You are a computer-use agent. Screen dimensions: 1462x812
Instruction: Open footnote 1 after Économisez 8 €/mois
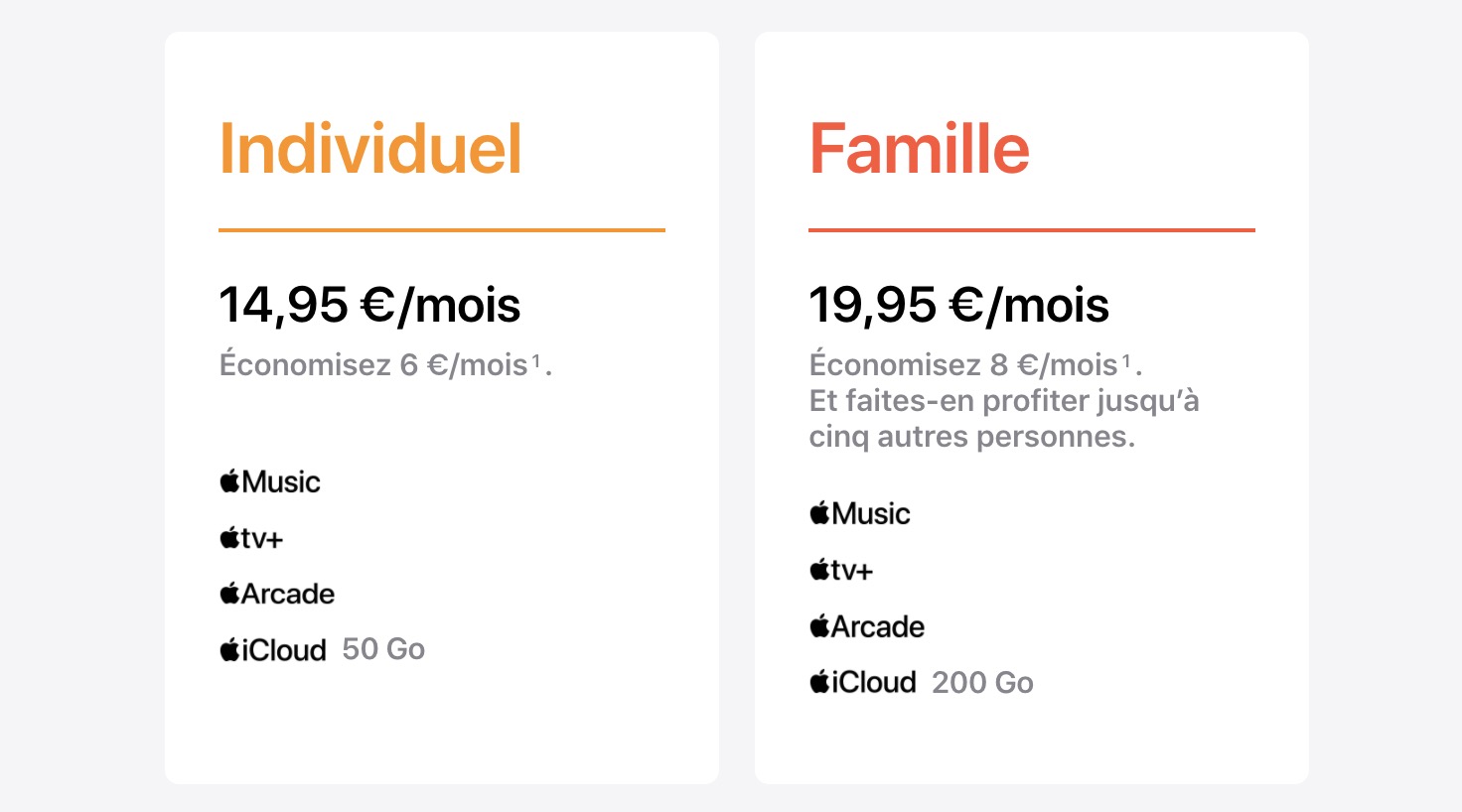(x=1126, y=361)
